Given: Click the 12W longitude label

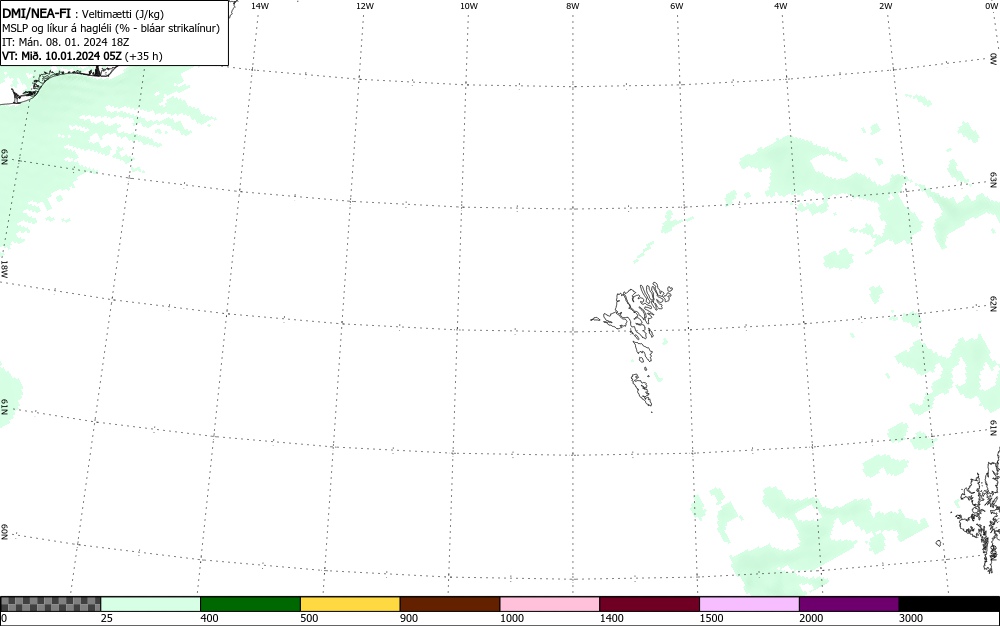Looking at the screenshot, I should pyautogui.click(x=365, y=6).
